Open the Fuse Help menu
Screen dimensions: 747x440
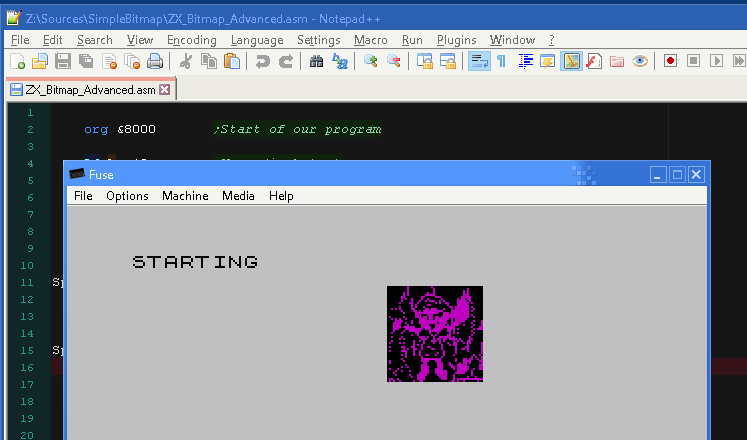click(281, 196)
